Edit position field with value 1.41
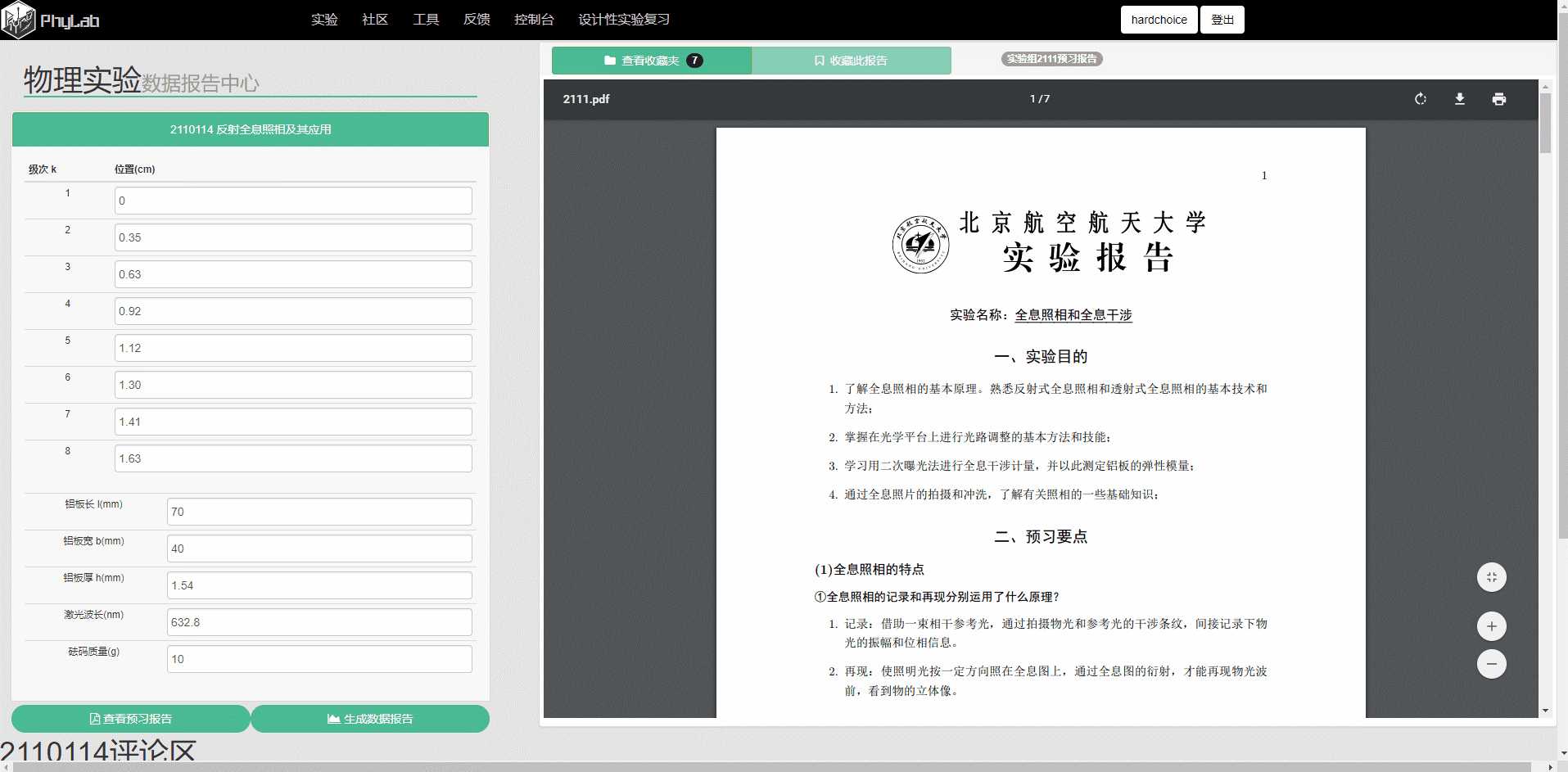 (x=293, y=422)
